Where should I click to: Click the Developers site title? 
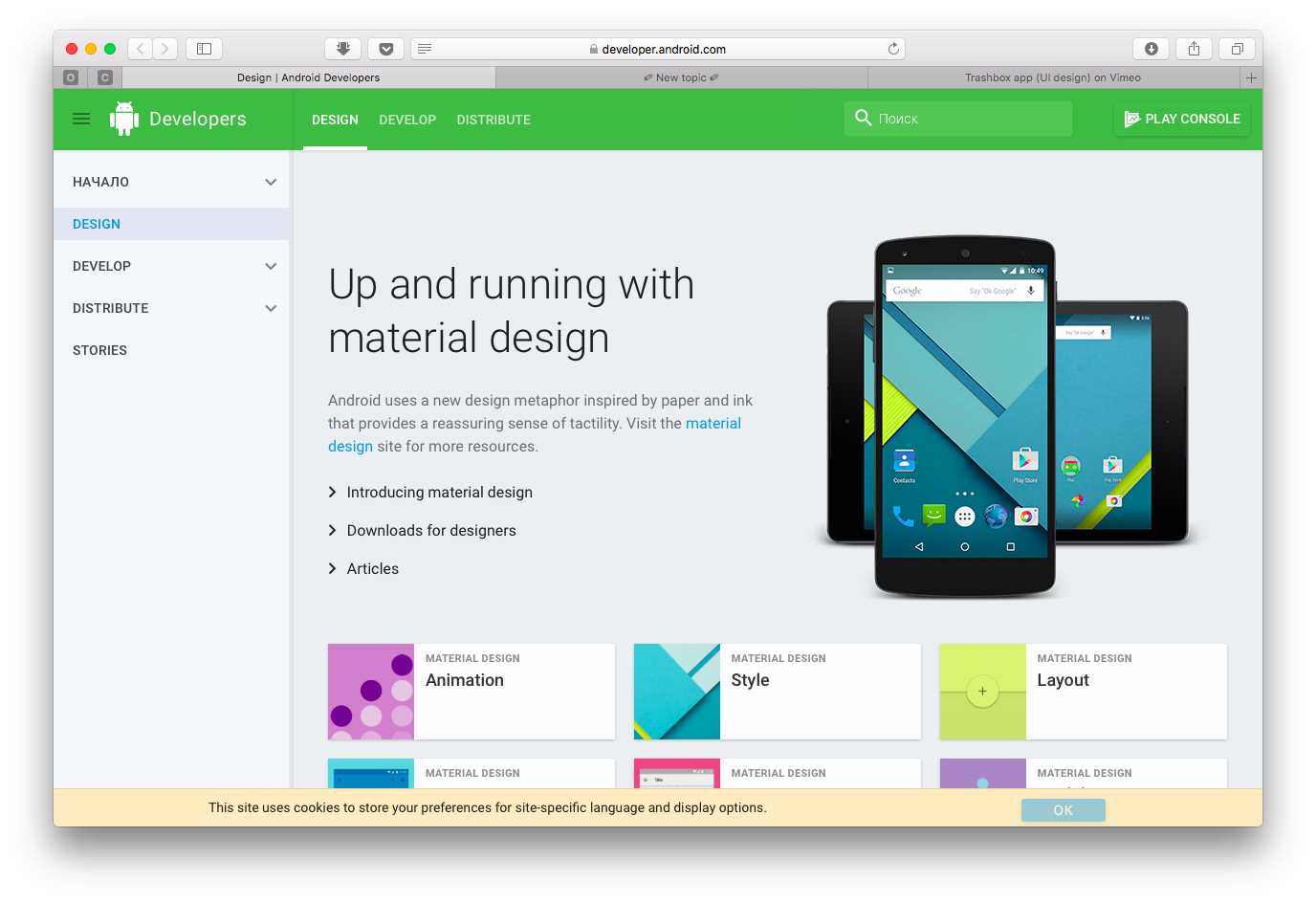(x=198, y=119)
